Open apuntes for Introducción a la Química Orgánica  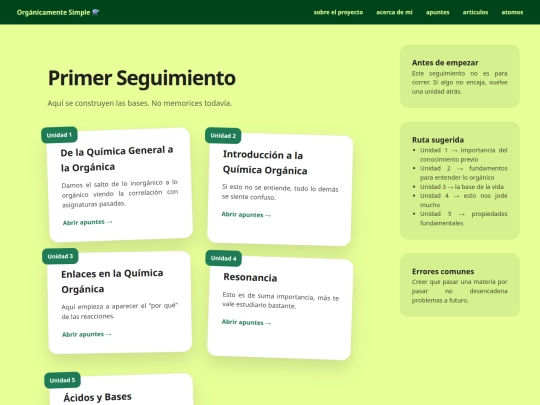tap(246, 215)
